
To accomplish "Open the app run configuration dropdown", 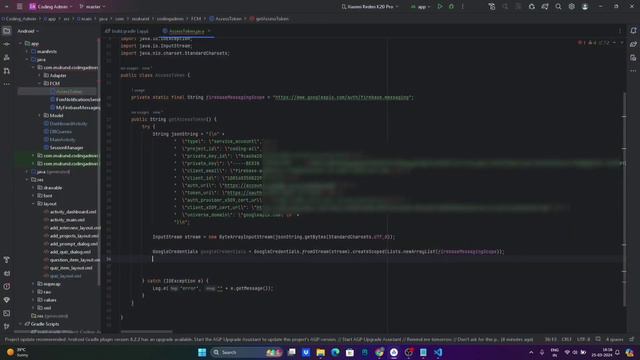I will click(420, 7).
